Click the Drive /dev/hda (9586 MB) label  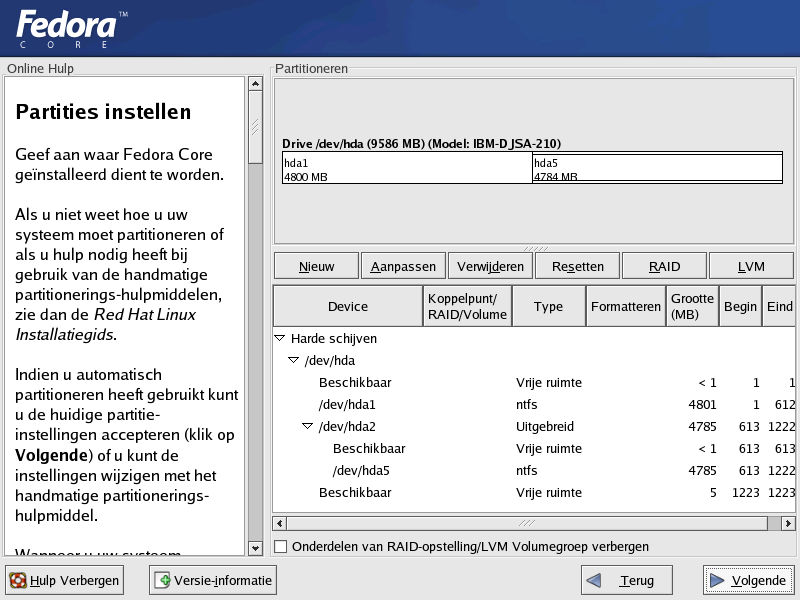(x=421, y=144)
